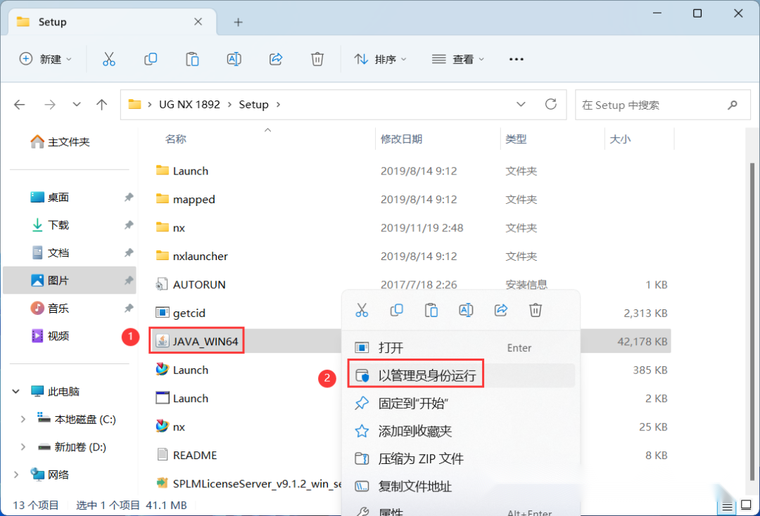Open the 查看 (View) dropdown menu
Image resolution: width=760 pixels, height=516 pixels.
coord(458,59)
